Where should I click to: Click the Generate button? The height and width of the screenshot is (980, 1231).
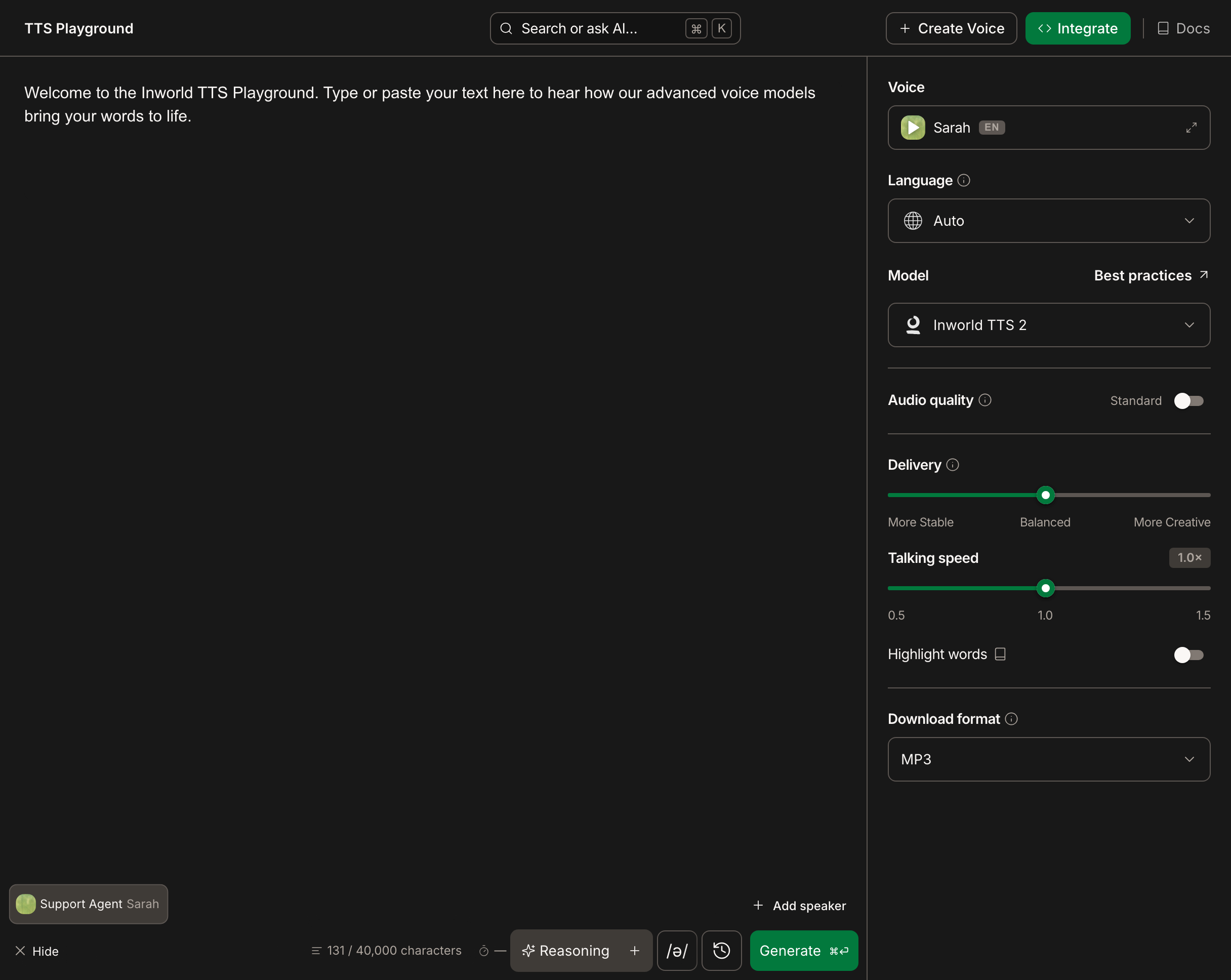tap(804, 950)
